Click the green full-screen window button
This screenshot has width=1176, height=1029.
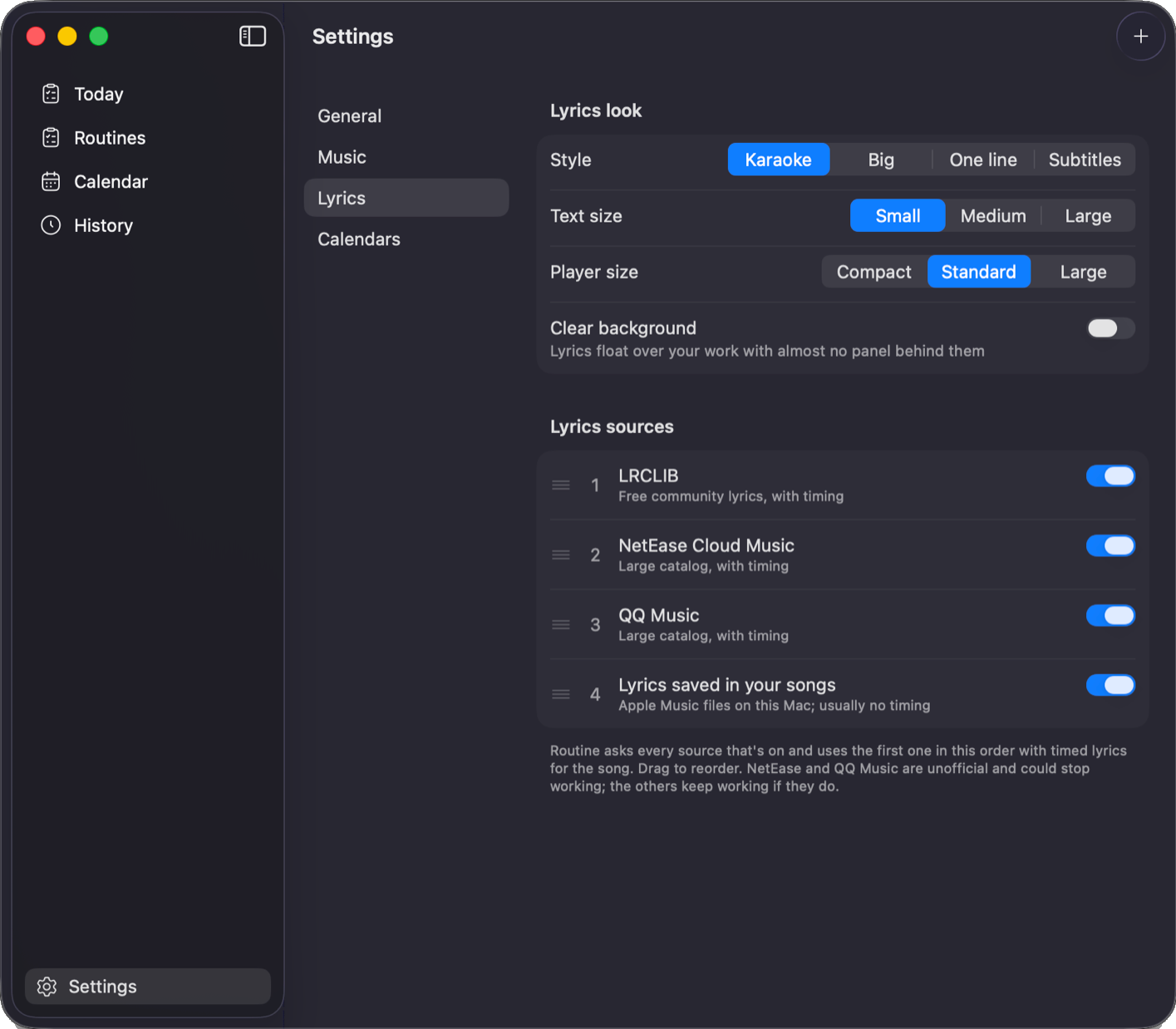click(99, 36)
